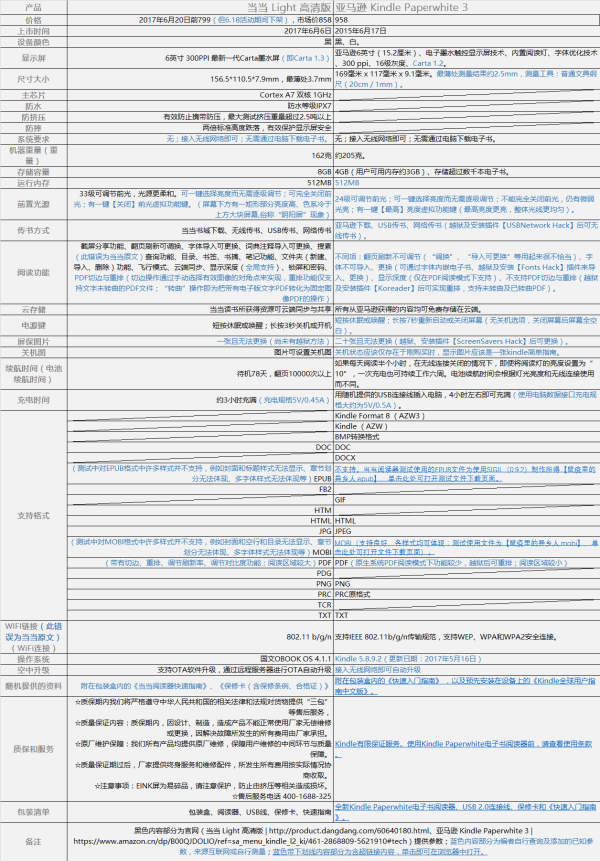Click the launch date 2015年6月17日
600x861 pixels.
(361, 31)
